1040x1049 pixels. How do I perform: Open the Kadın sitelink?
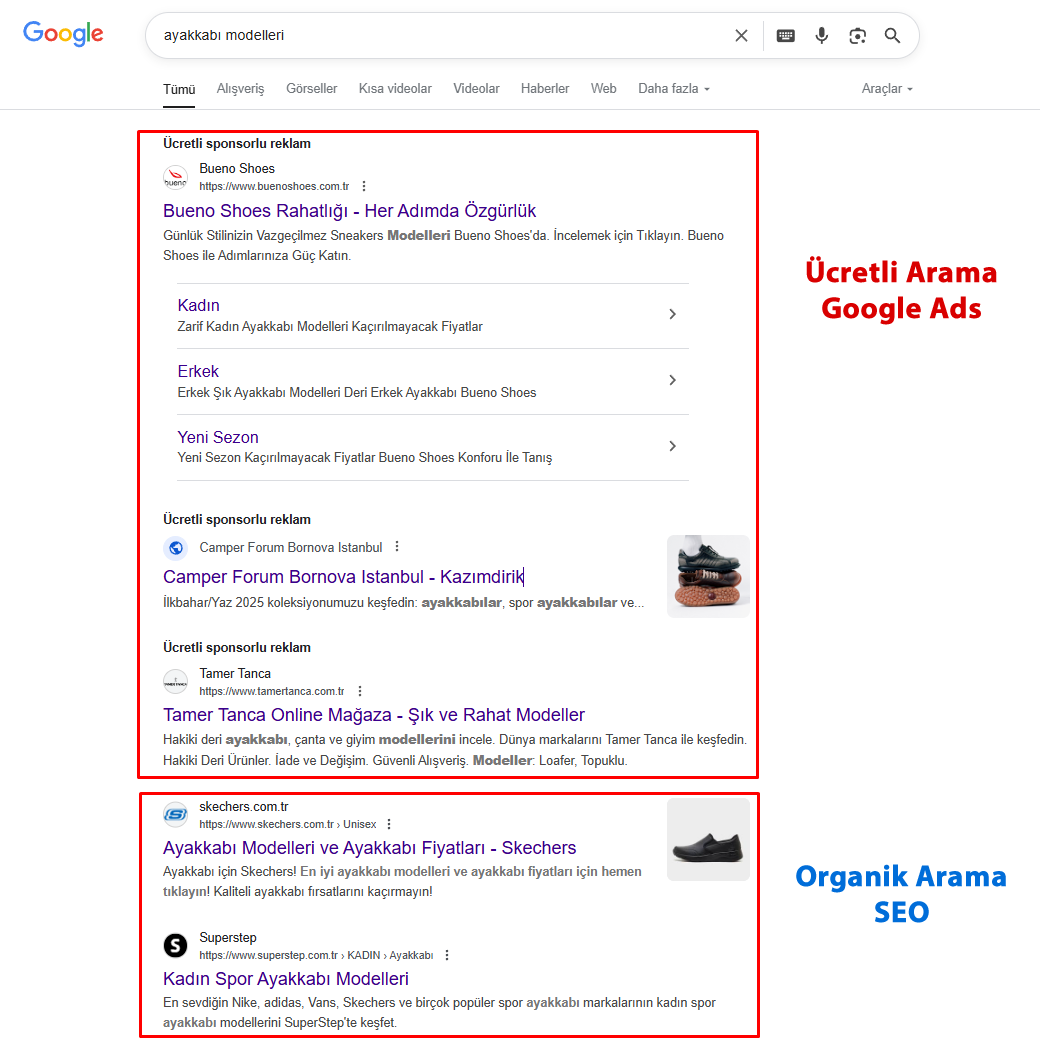[x=199, y=305]
